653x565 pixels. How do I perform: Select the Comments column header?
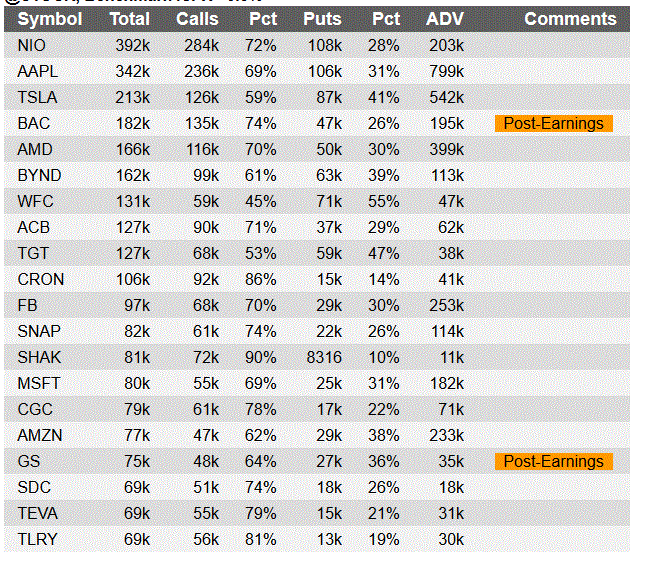tap(570, 19)
